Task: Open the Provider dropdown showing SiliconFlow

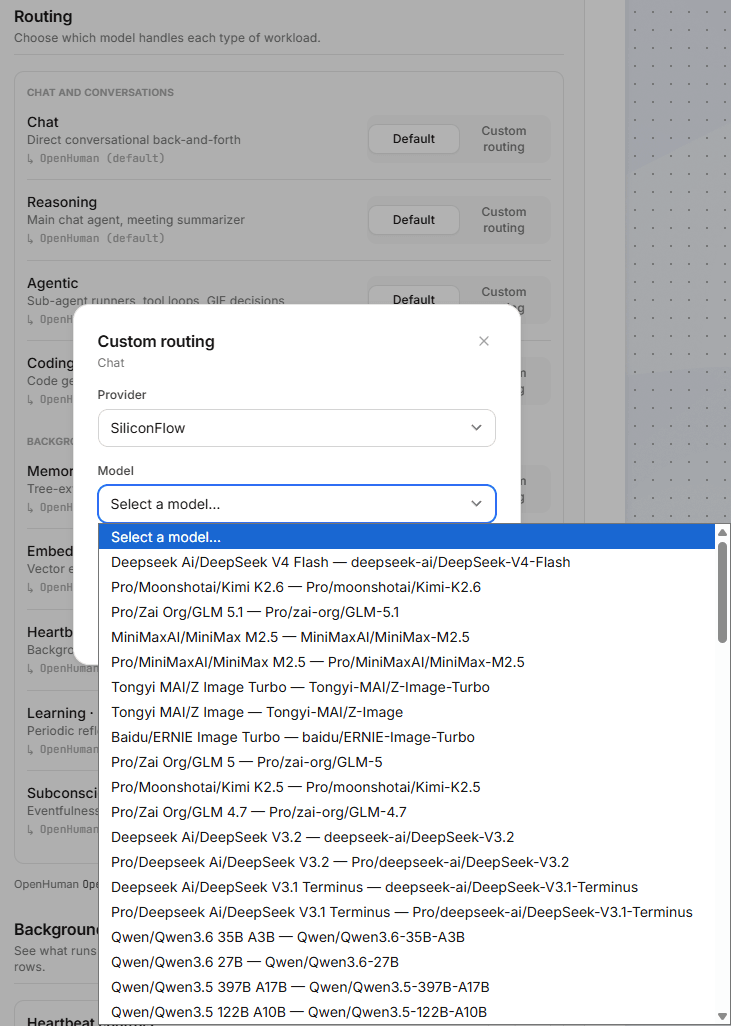Action: [x=296, y=428]
